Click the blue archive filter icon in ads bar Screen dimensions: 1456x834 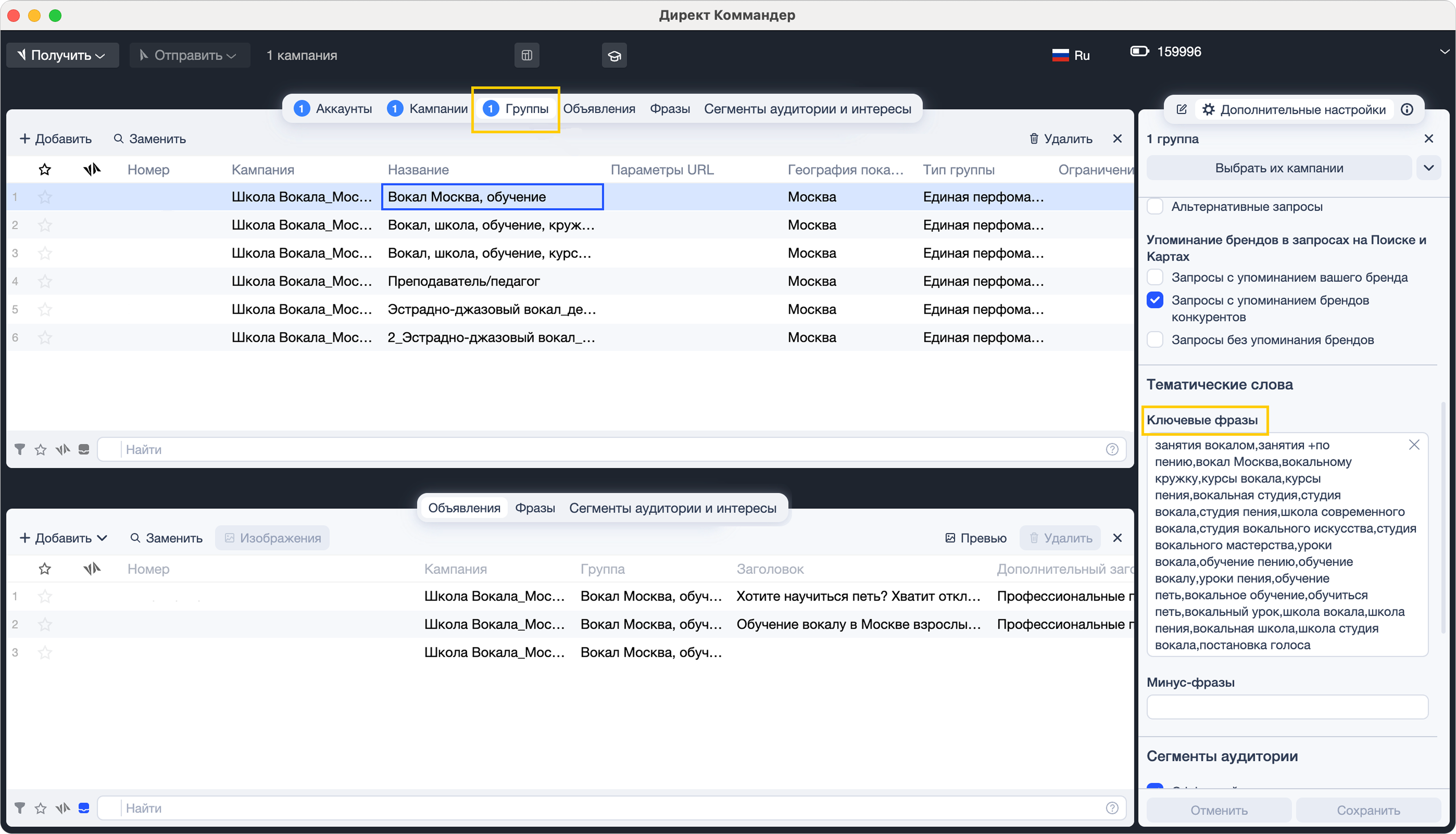pos(84,808)
